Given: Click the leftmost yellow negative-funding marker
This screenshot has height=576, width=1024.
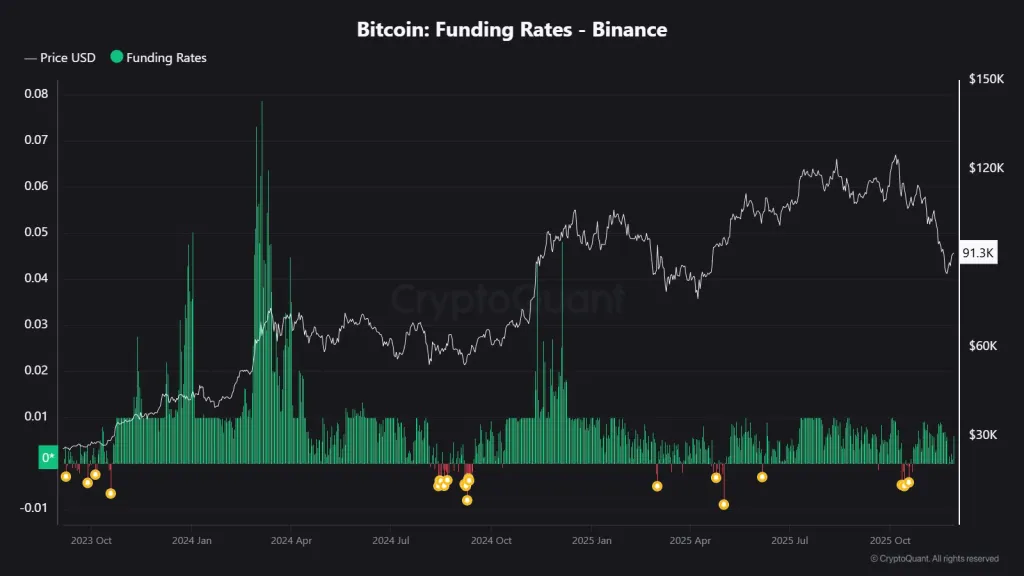Looking at the screenshot, I should click(x=66, y=476).
